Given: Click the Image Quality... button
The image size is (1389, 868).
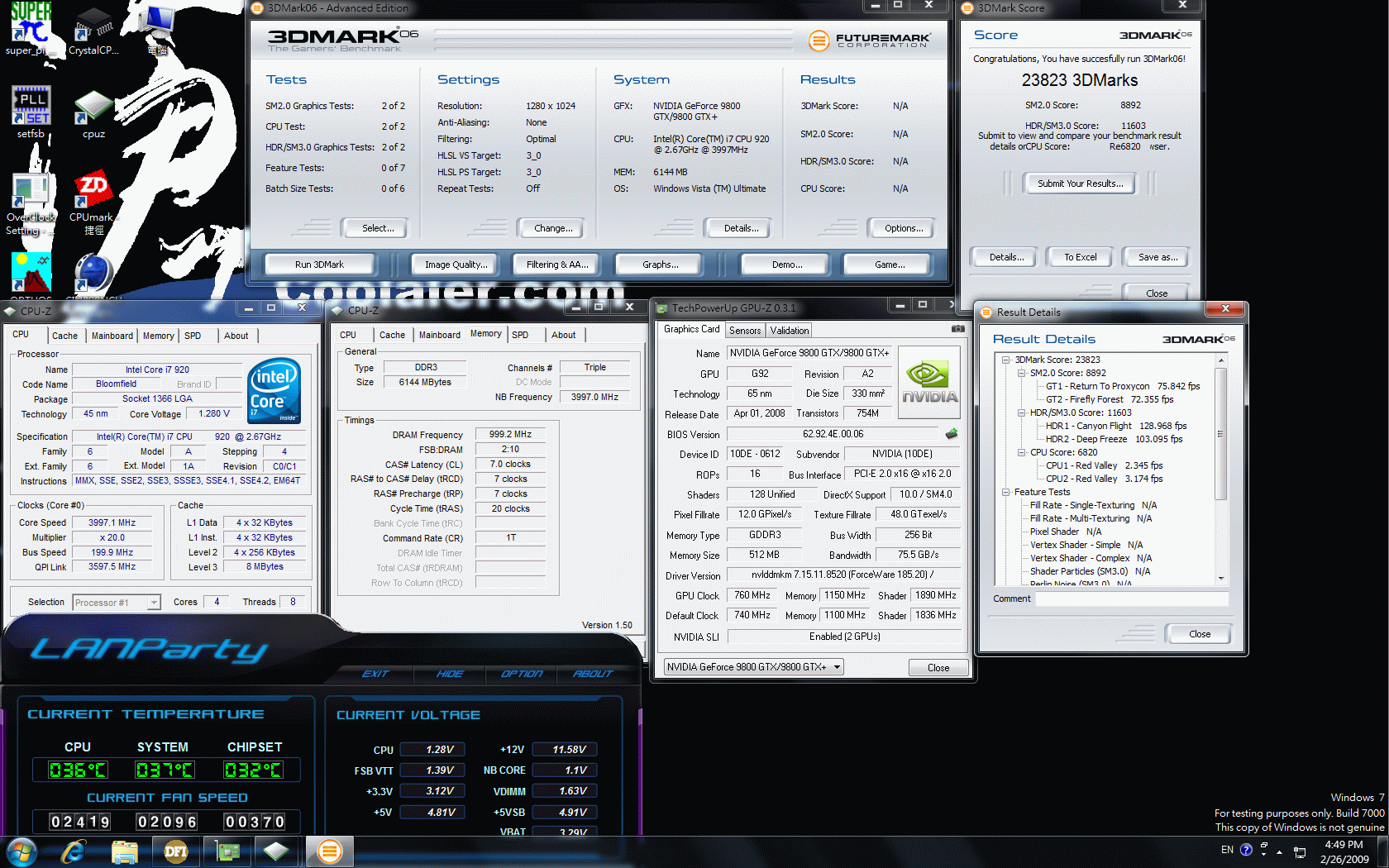Looking at the screenshot, I should click(x=456, y=265).
